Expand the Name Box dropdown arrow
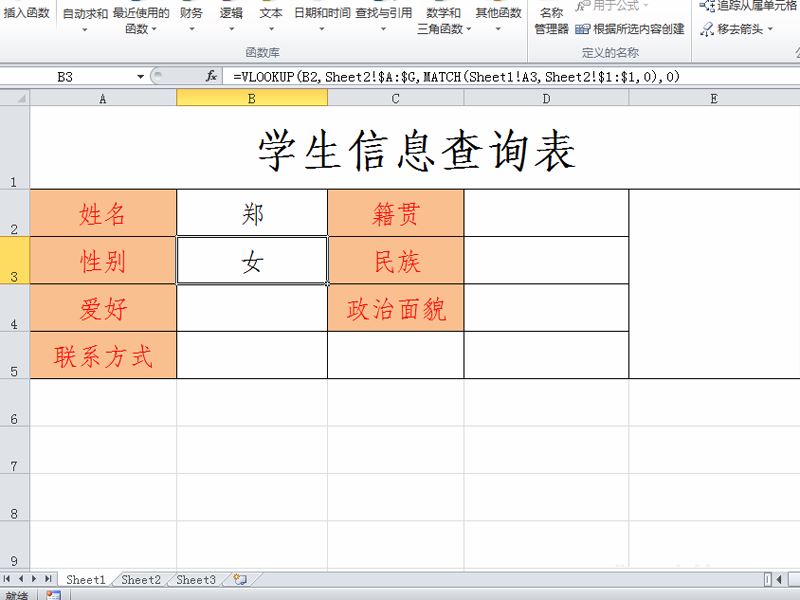This screenshot has height=600, width=800. (141, 77)
